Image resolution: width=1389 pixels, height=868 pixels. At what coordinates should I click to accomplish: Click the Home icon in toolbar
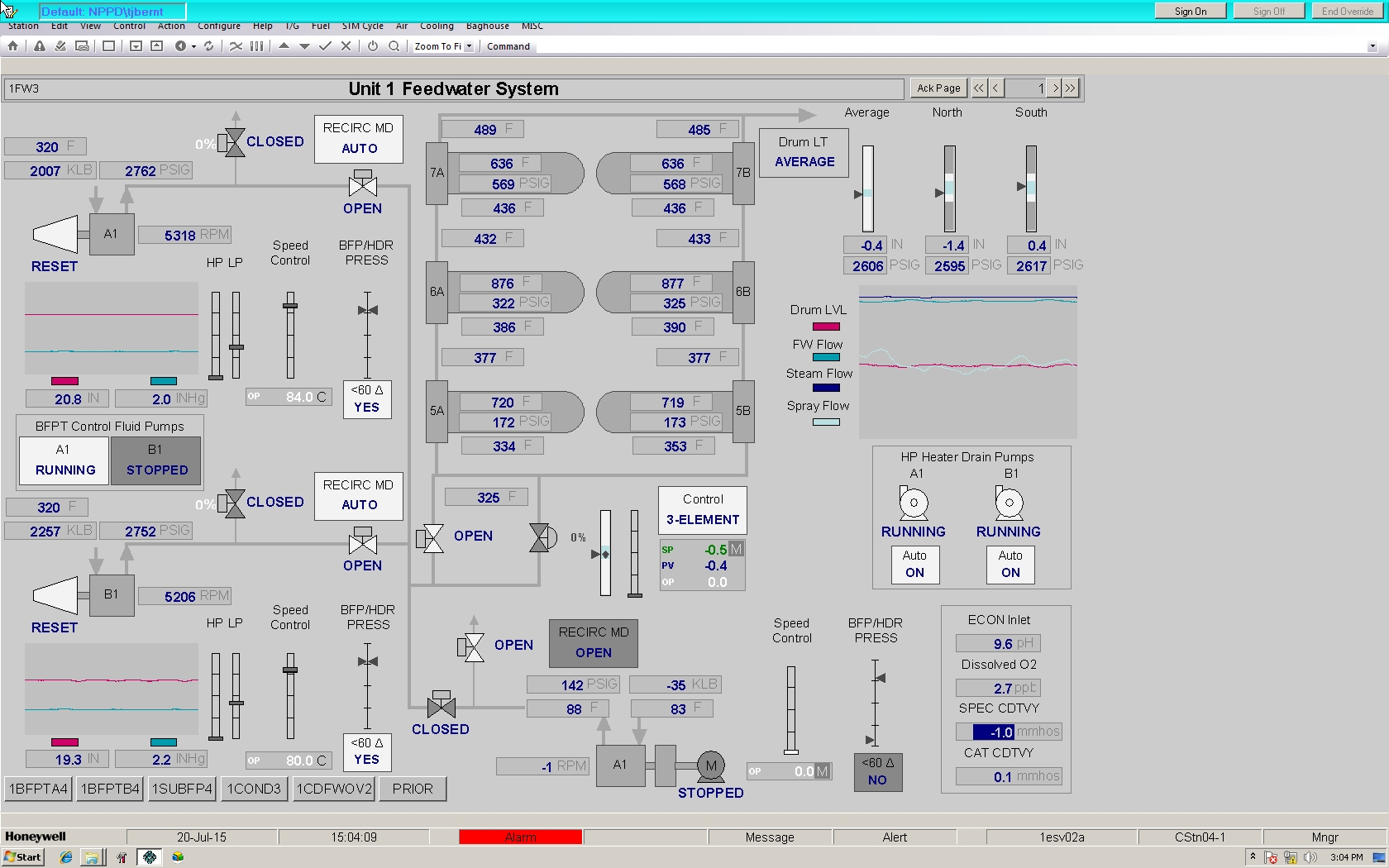[x=13, y=46]
